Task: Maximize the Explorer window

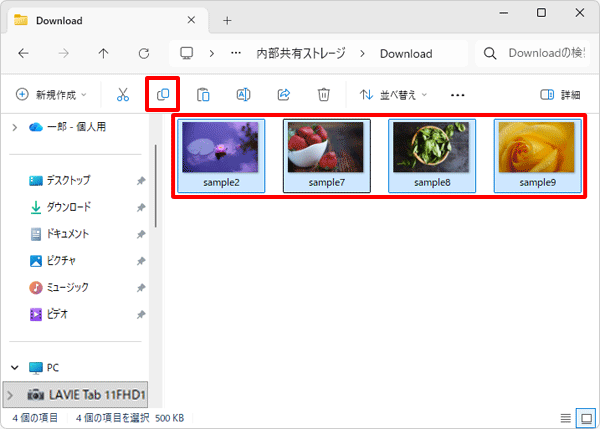Action: pos(541,13)
